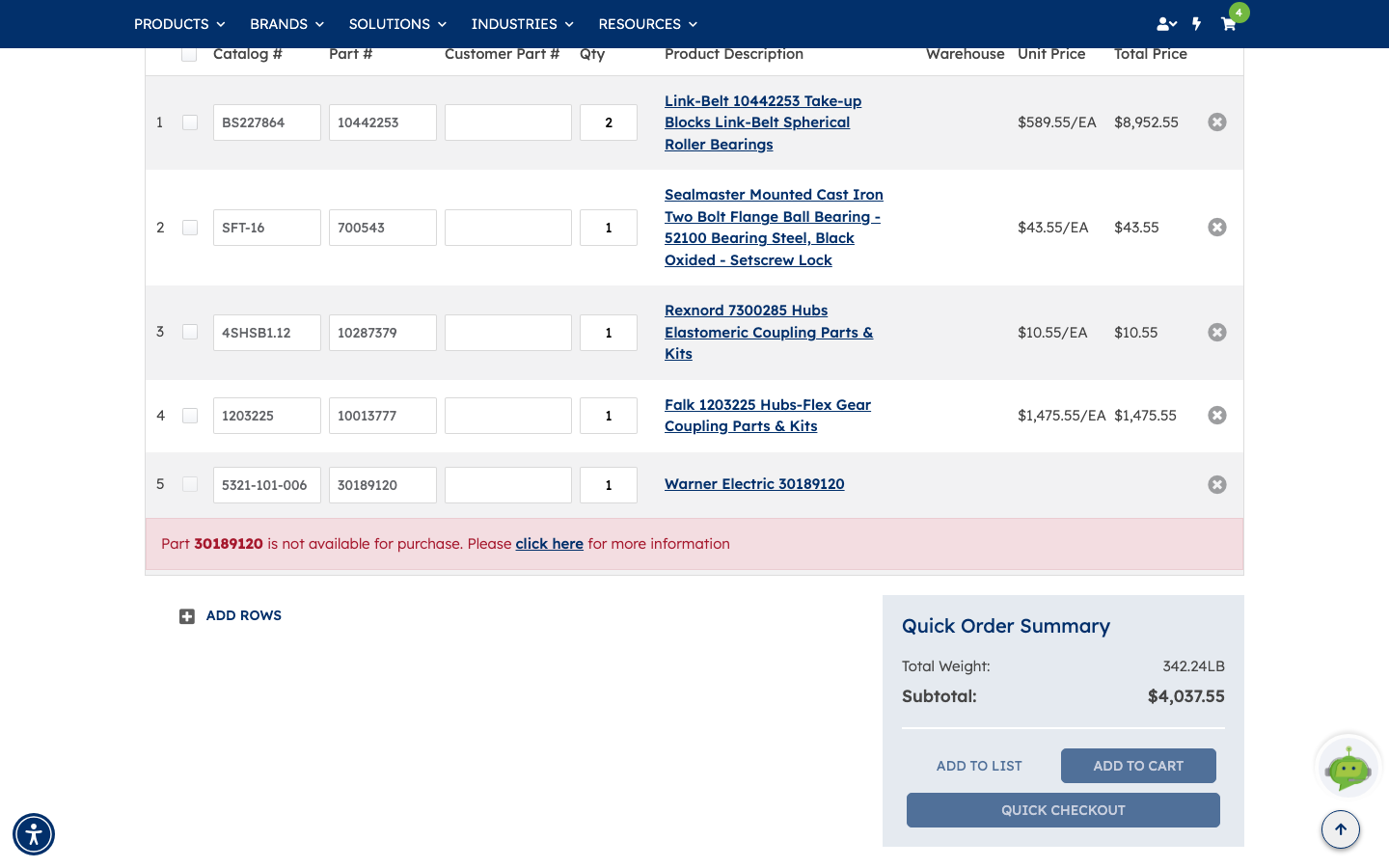
Task: Click the Add to Cart button
Action: click(1138, 766)
